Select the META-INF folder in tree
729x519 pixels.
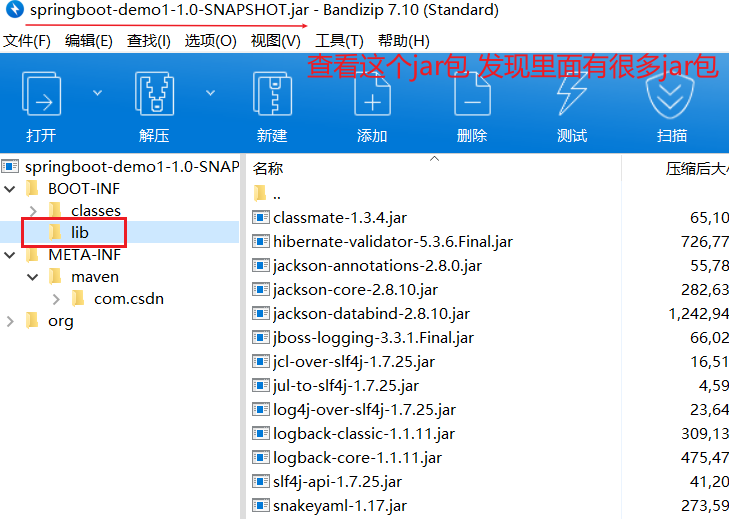(x=84, y=255)
